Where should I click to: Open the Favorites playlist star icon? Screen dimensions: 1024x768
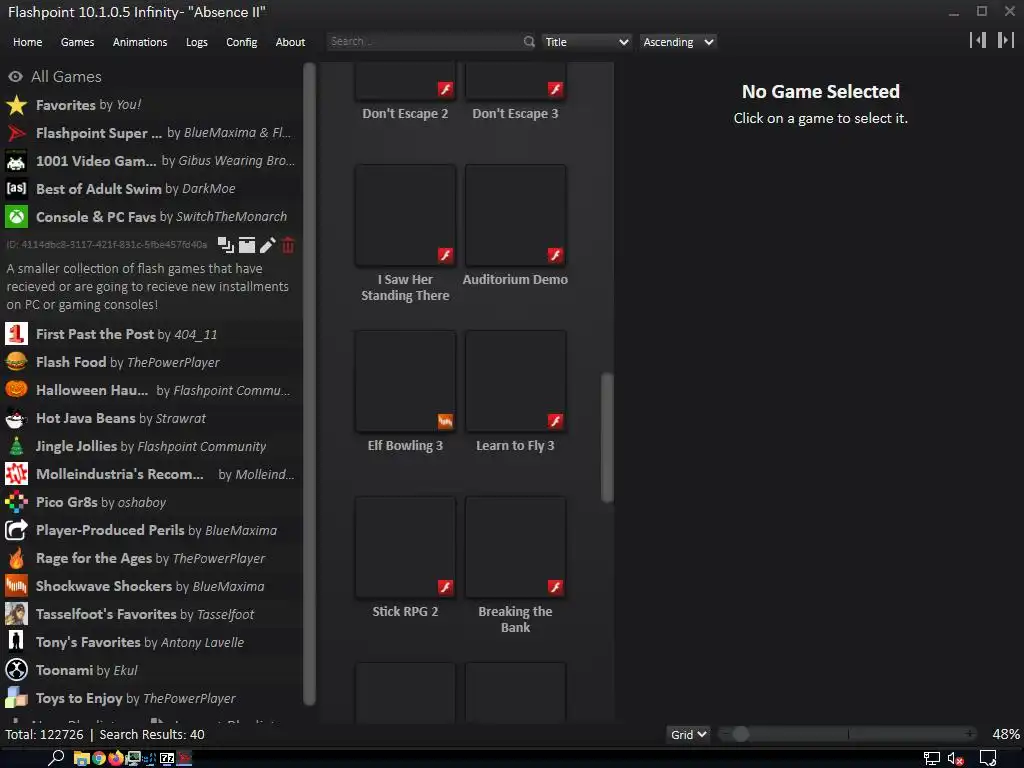[16, 104]
